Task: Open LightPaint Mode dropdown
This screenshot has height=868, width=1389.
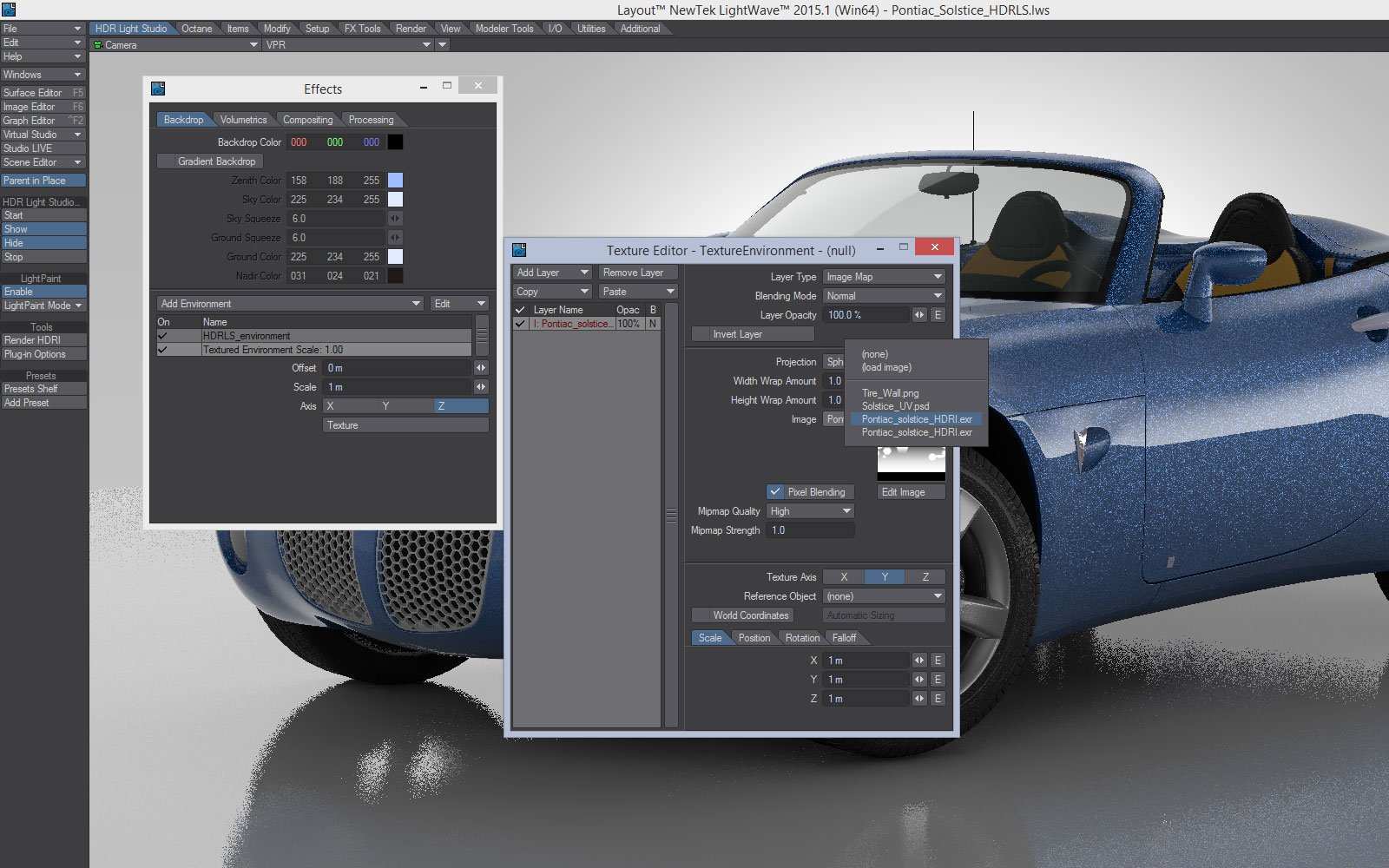Action: 43,306
